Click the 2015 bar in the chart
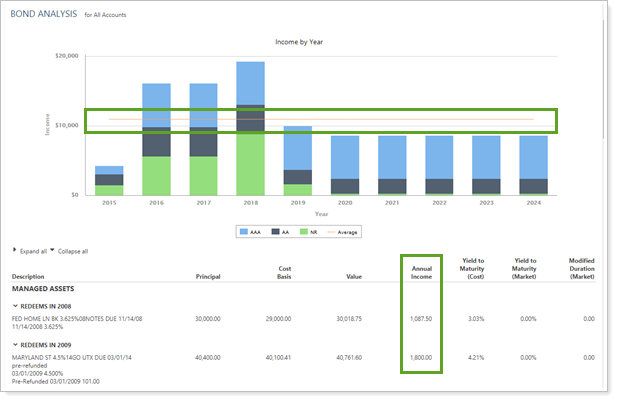617x401 pixels. [109, 180]
